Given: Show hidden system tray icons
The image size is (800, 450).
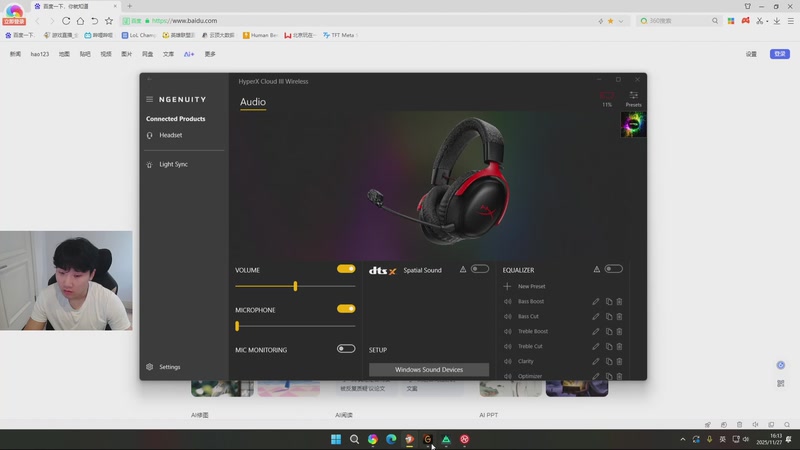Looking at the screenshot, I should tap(683, 439).
